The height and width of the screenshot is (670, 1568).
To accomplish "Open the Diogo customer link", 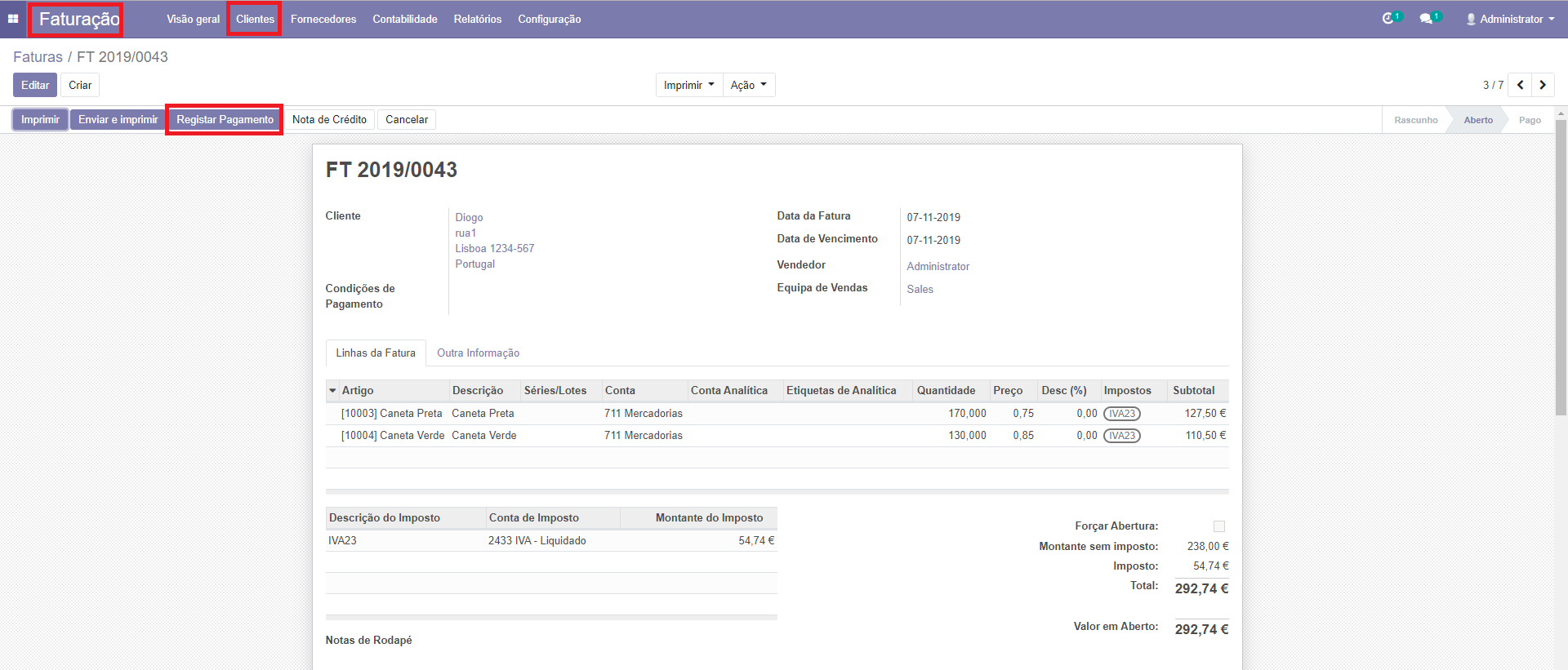I will click(x=469, y=218).
